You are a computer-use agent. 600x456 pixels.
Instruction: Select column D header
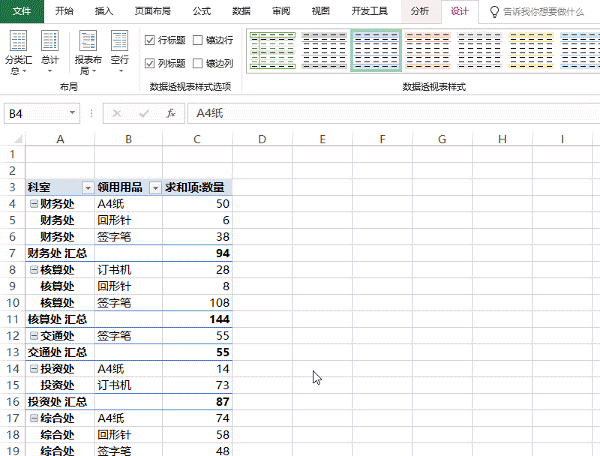tap(262, 139)
